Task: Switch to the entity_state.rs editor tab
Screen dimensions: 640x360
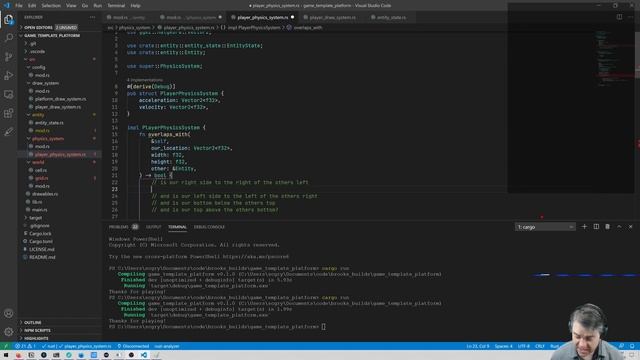Action: 391,18
